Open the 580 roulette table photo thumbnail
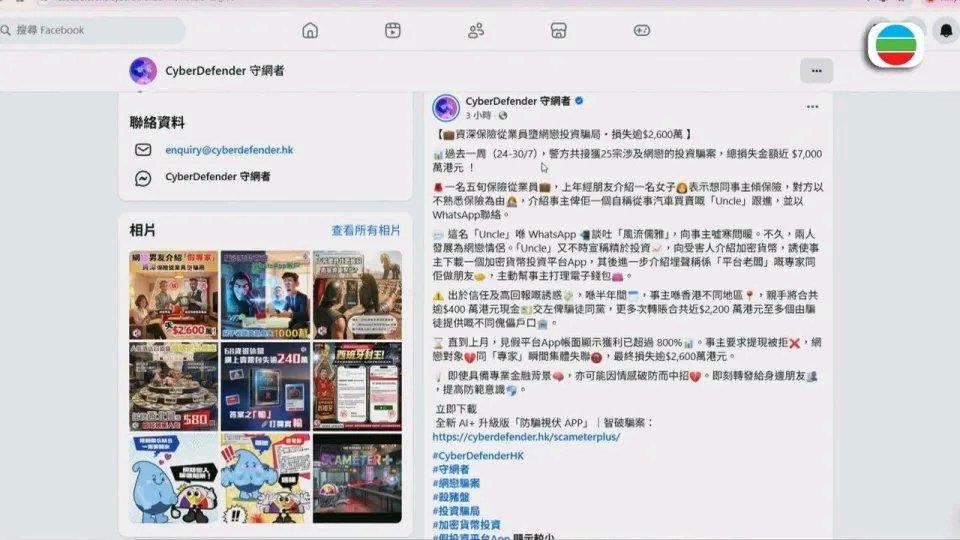Viewport: 960px width, 540px height. pos(173,386)
